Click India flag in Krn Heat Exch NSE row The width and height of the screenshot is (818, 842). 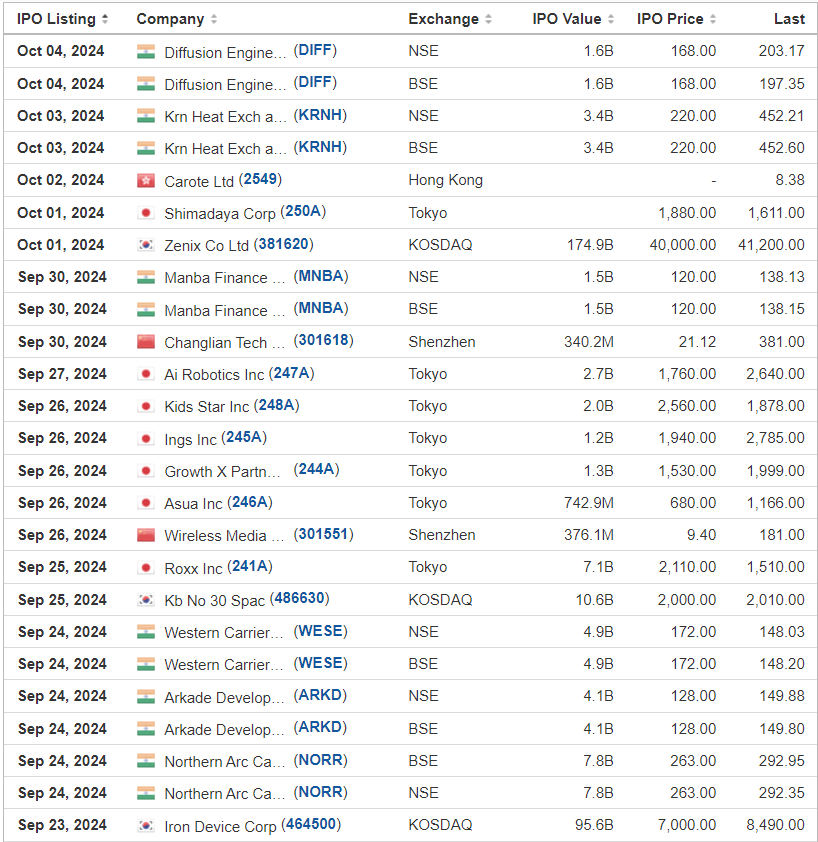pyautogui.click(x=146, y=116)
